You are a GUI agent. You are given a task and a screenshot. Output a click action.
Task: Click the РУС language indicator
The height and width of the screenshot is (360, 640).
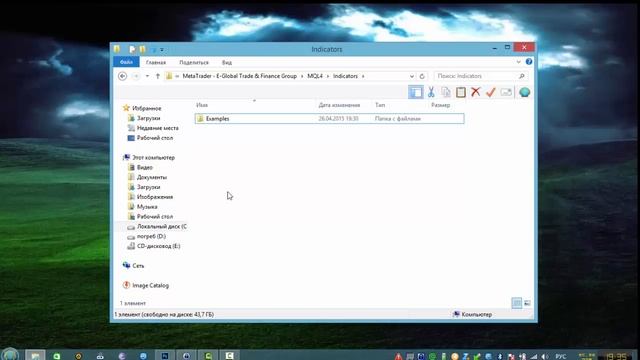[x=561, y=356]
